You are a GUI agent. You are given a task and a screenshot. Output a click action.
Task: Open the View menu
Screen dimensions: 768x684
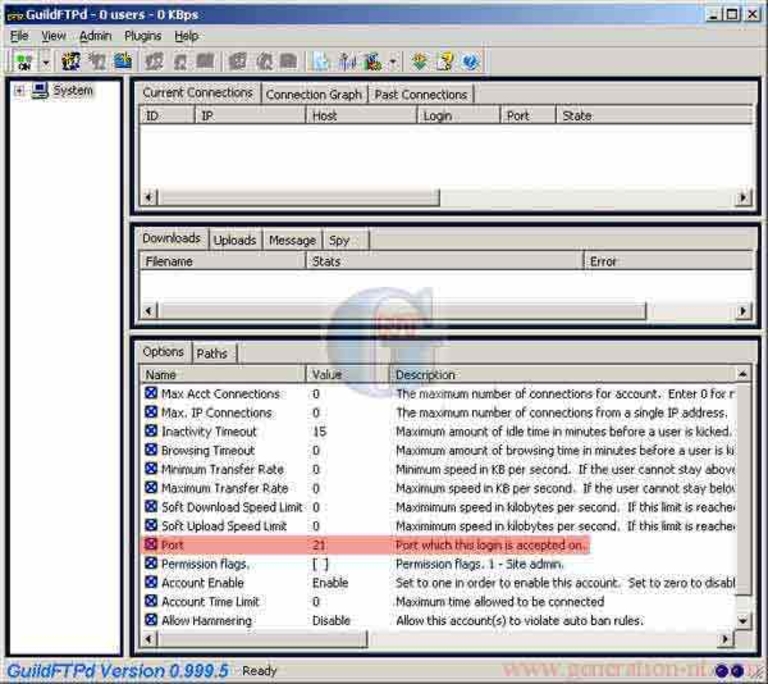click(53, 36)
